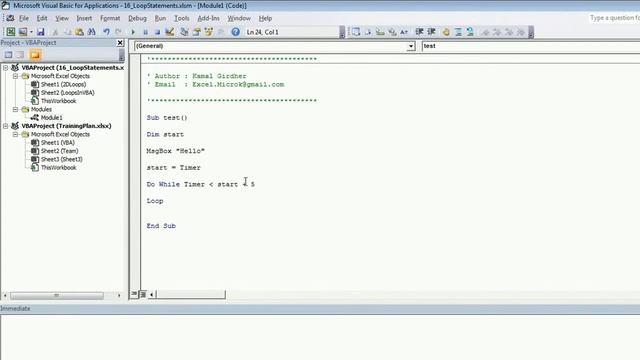Screen dimensions: 640x360
Task: Click the Break pause icon
Action: [145, 32]
